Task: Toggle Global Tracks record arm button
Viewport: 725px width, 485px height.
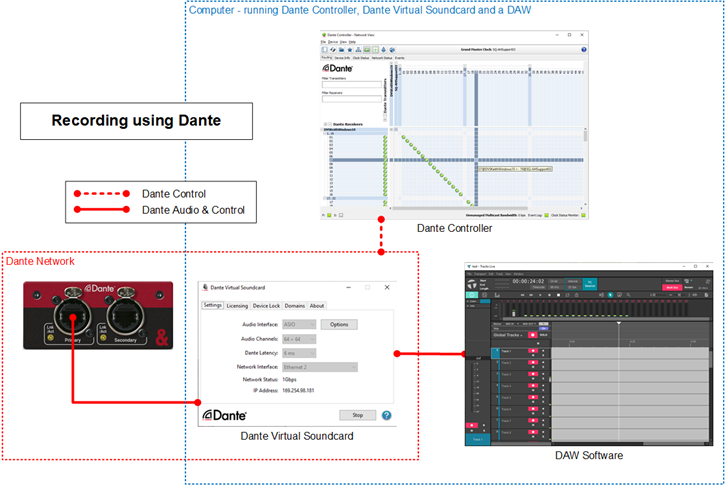Action: [533, 335]
